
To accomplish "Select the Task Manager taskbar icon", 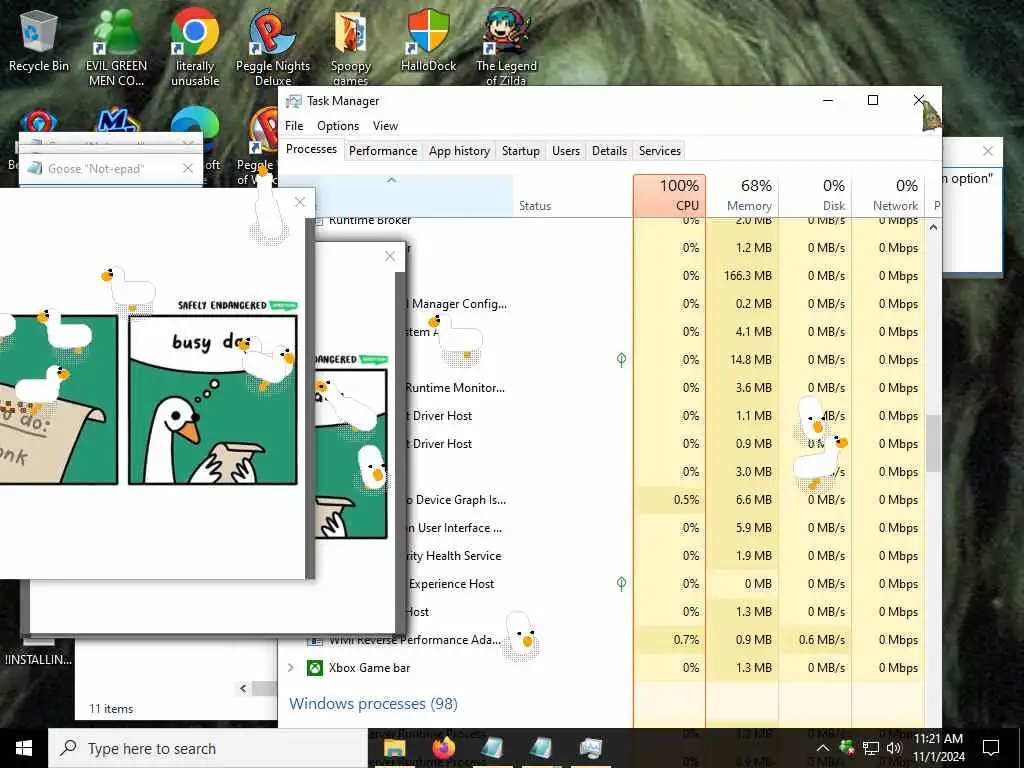I will [590, 748].
